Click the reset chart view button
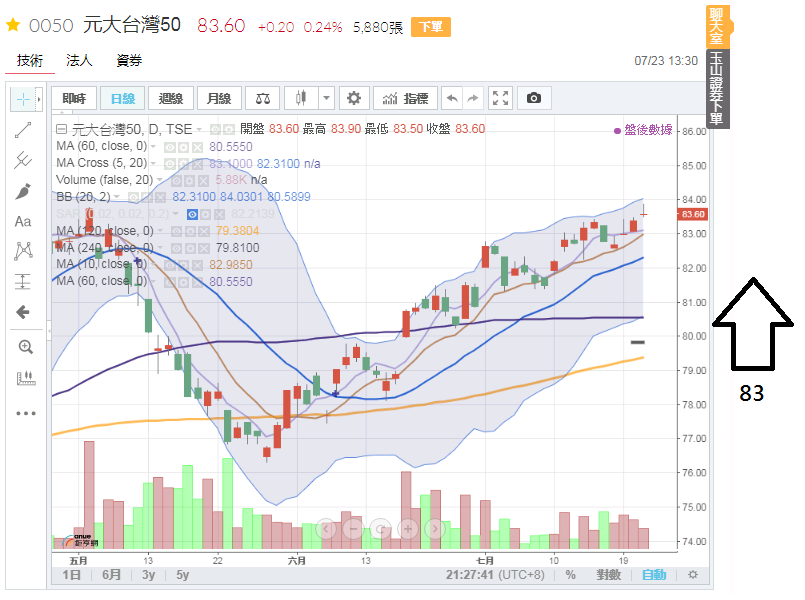 380,528
